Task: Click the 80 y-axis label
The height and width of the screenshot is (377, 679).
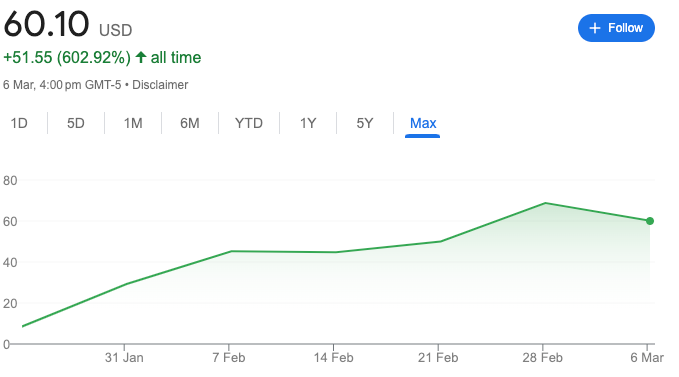Action: [10, 180]
